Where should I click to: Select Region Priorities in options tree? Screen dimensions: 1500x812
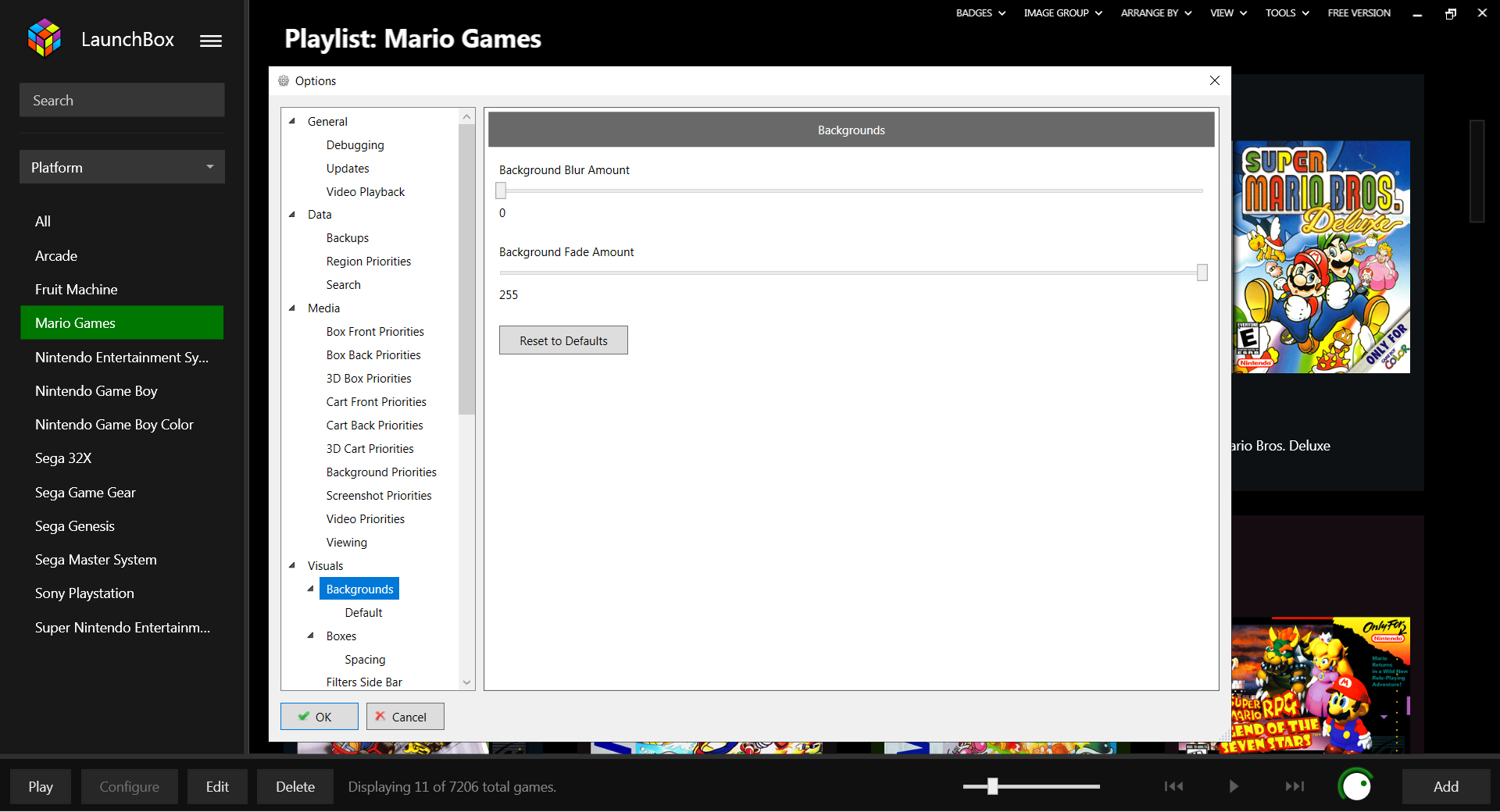pyautogui.click(x=368, y=261)
